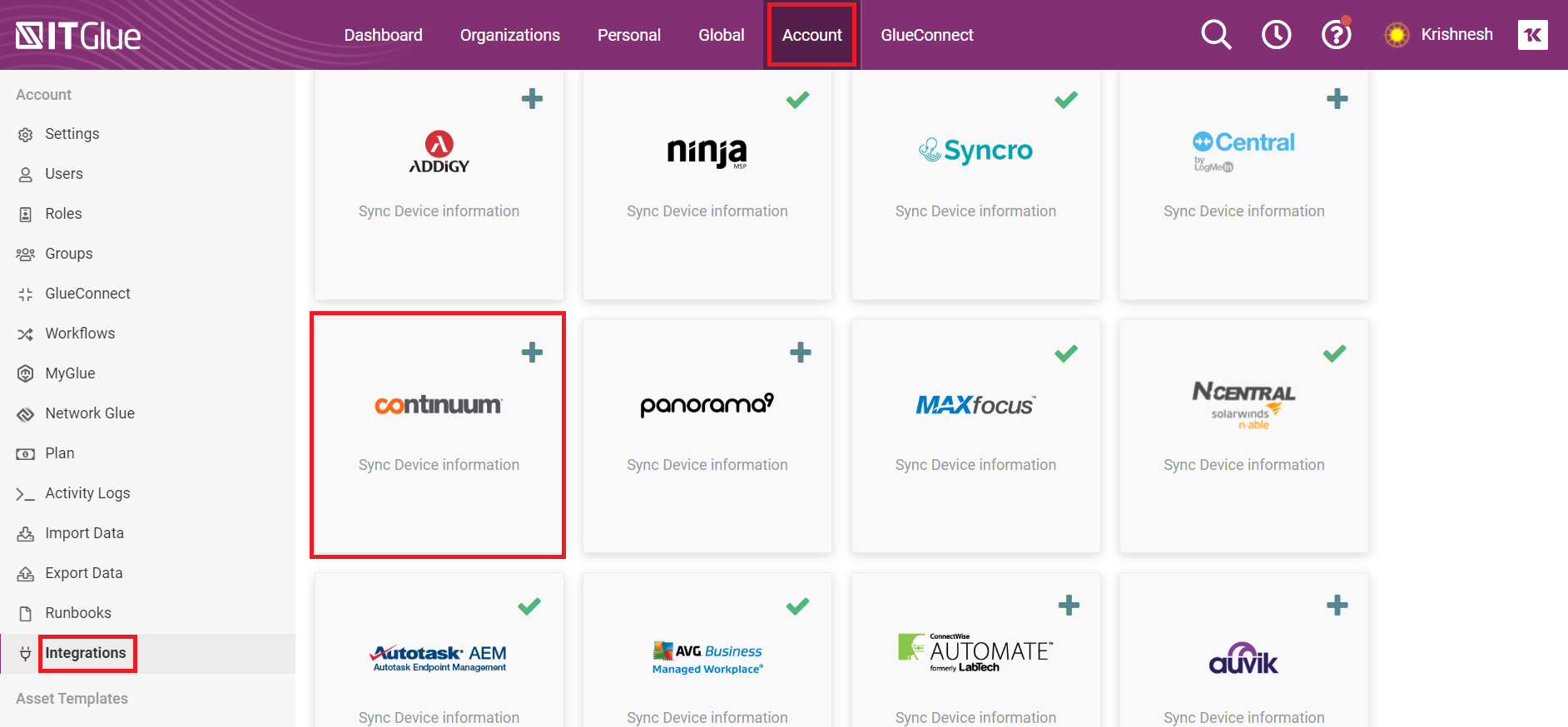The image size is (1568, 727).
Task: Open Runbooks in sidebar
Action: point(78,613)
